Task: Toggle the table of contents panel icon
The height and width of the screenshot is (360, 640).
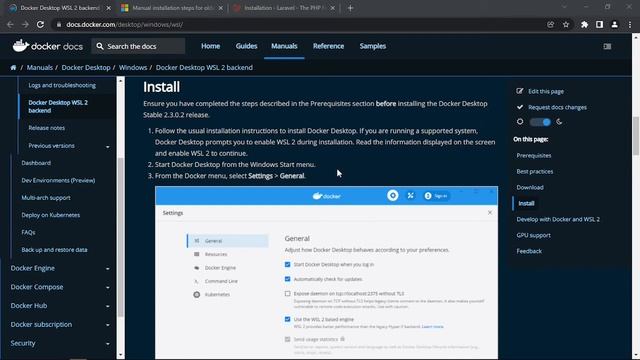Action: [x=607, y=46]
